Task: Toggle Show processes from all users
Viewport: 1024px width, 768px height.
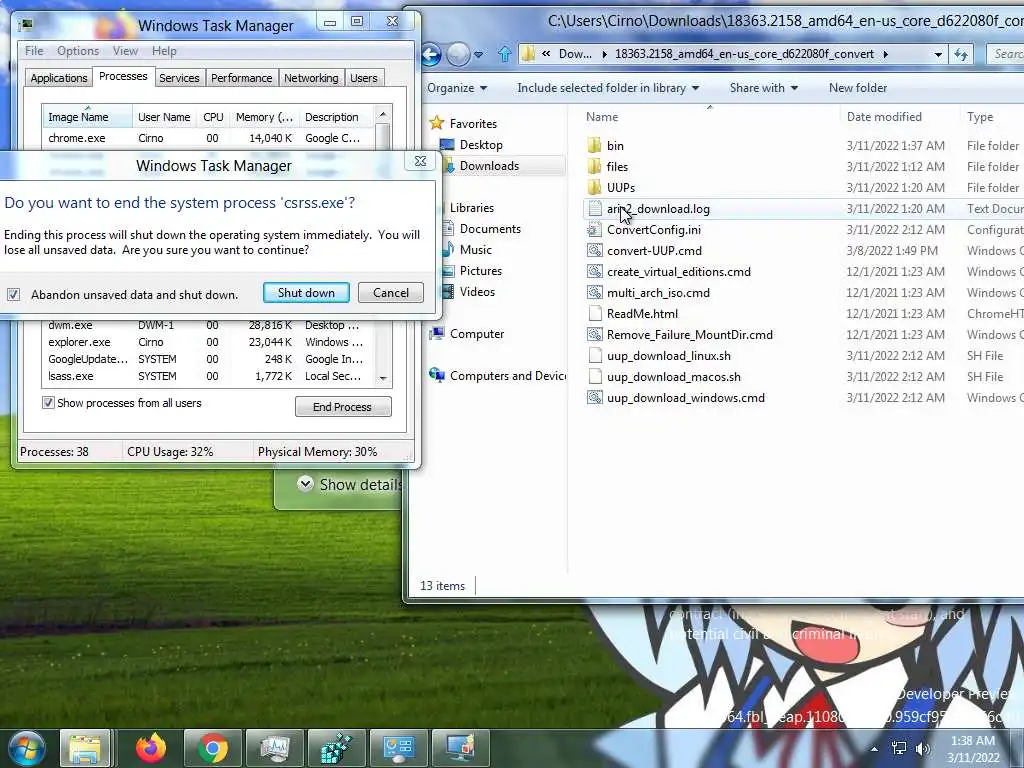Action: 48,403
